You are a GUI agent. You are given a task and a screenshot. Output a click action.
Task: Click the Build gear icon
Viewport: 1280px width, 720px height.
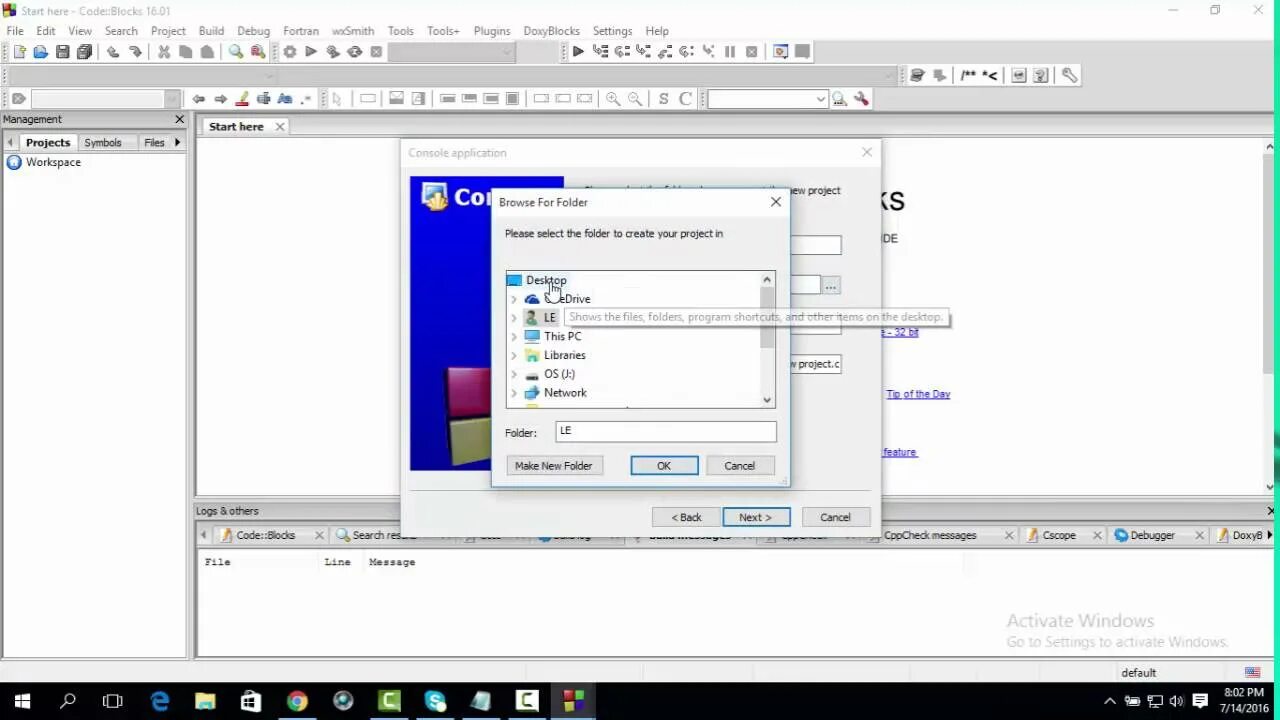[x=289, y=52]
